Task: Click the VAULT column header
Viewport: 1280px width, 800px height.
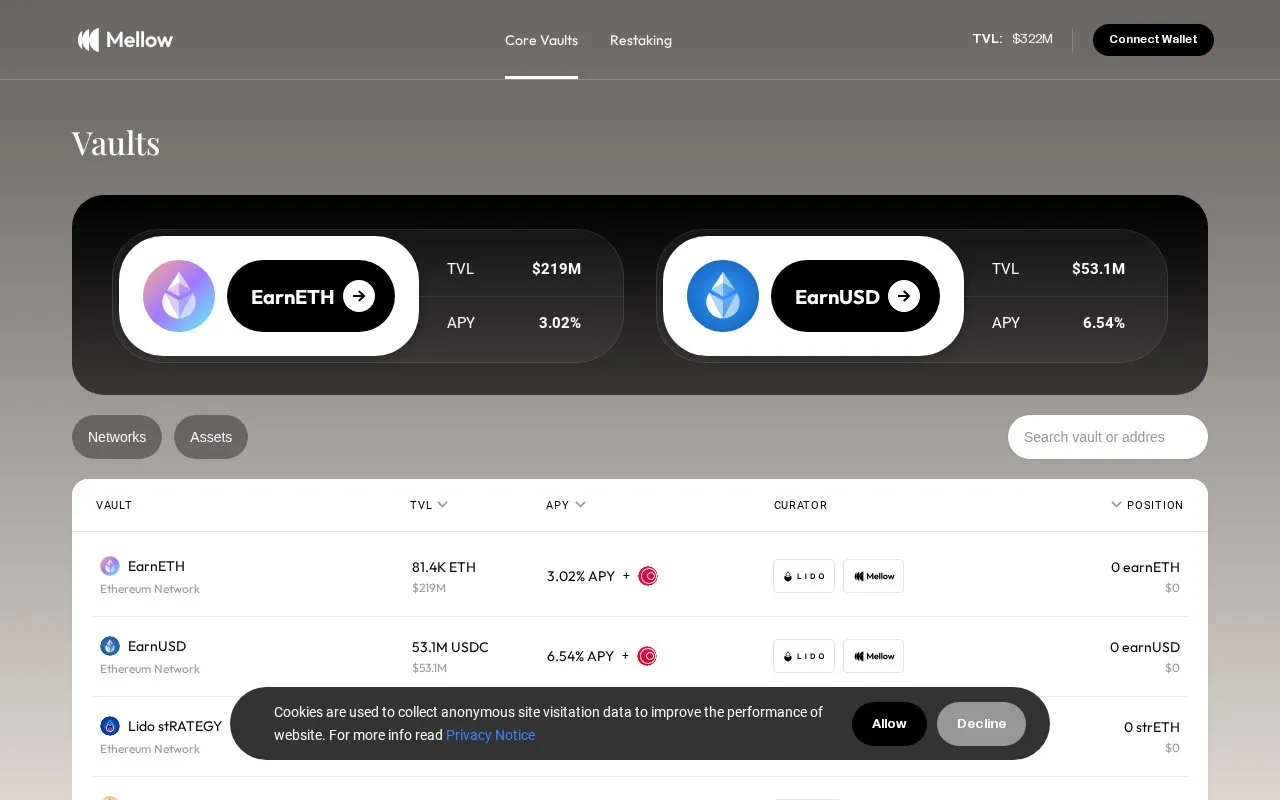Action: [114, 505]
